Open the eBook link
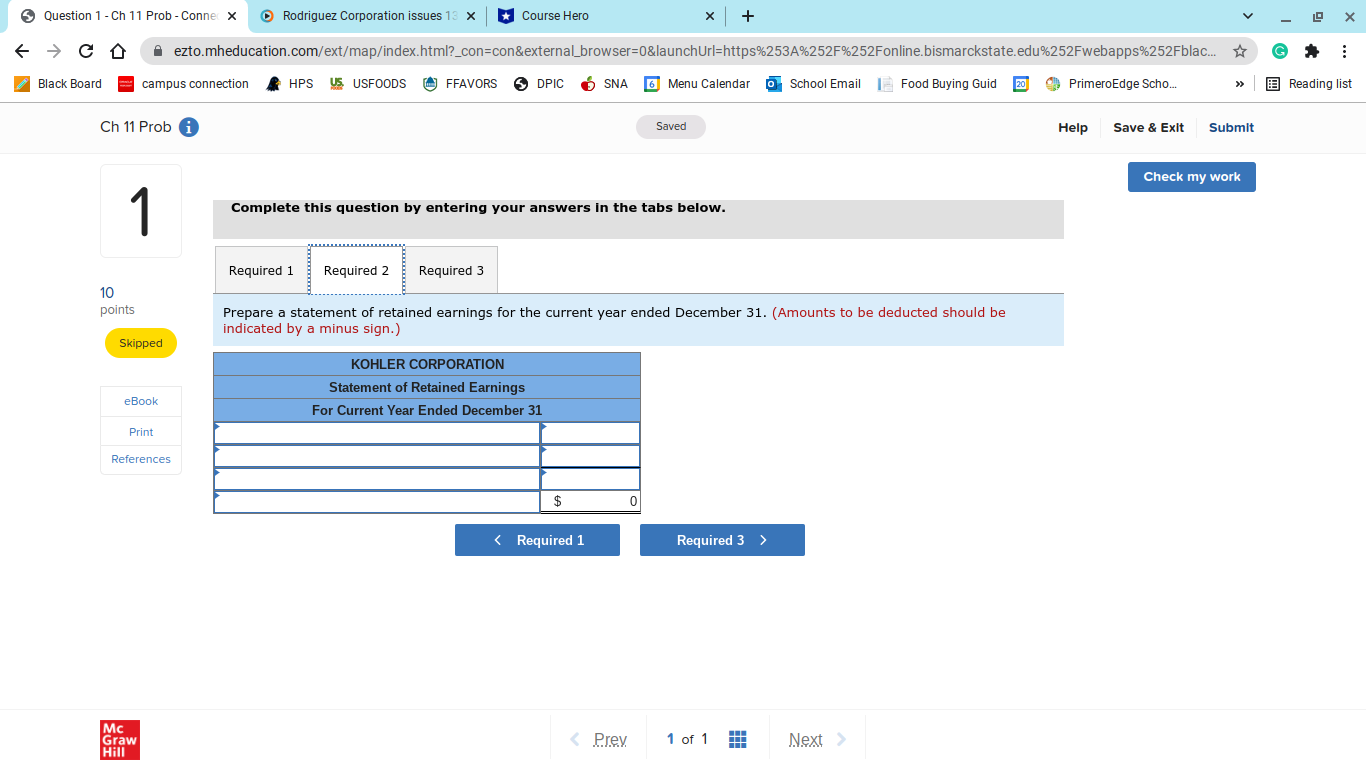 140,401
